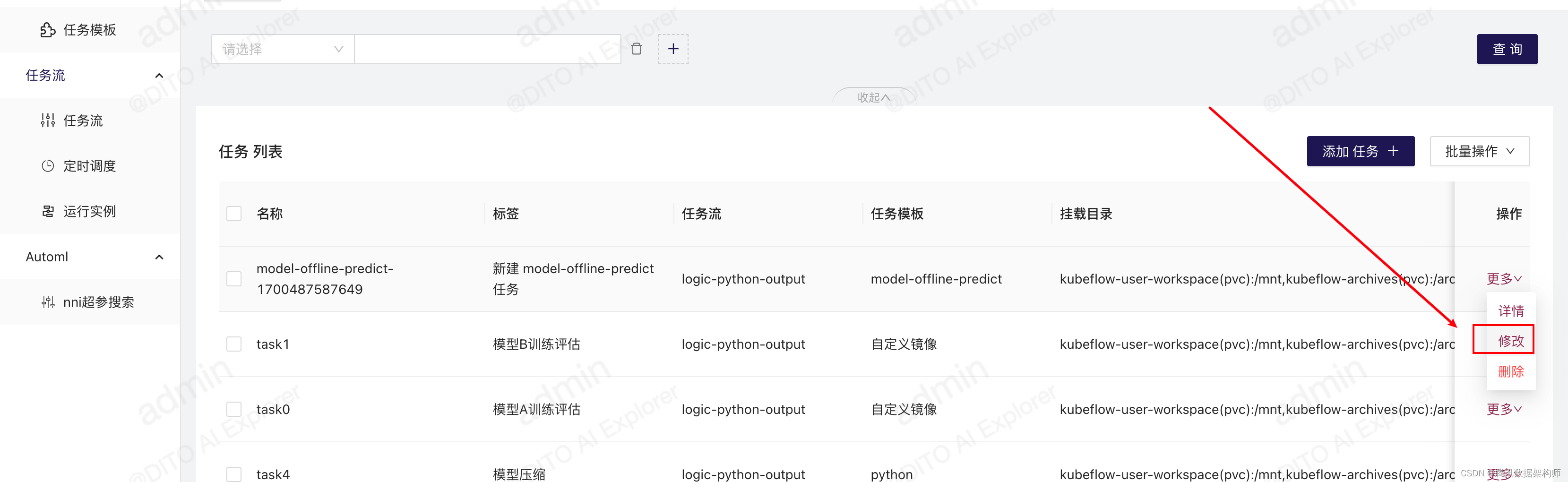Click the task4 name cell
The height and width of the screenshot is (482, 1568).
pyautogui.click(x=273, y=474)
